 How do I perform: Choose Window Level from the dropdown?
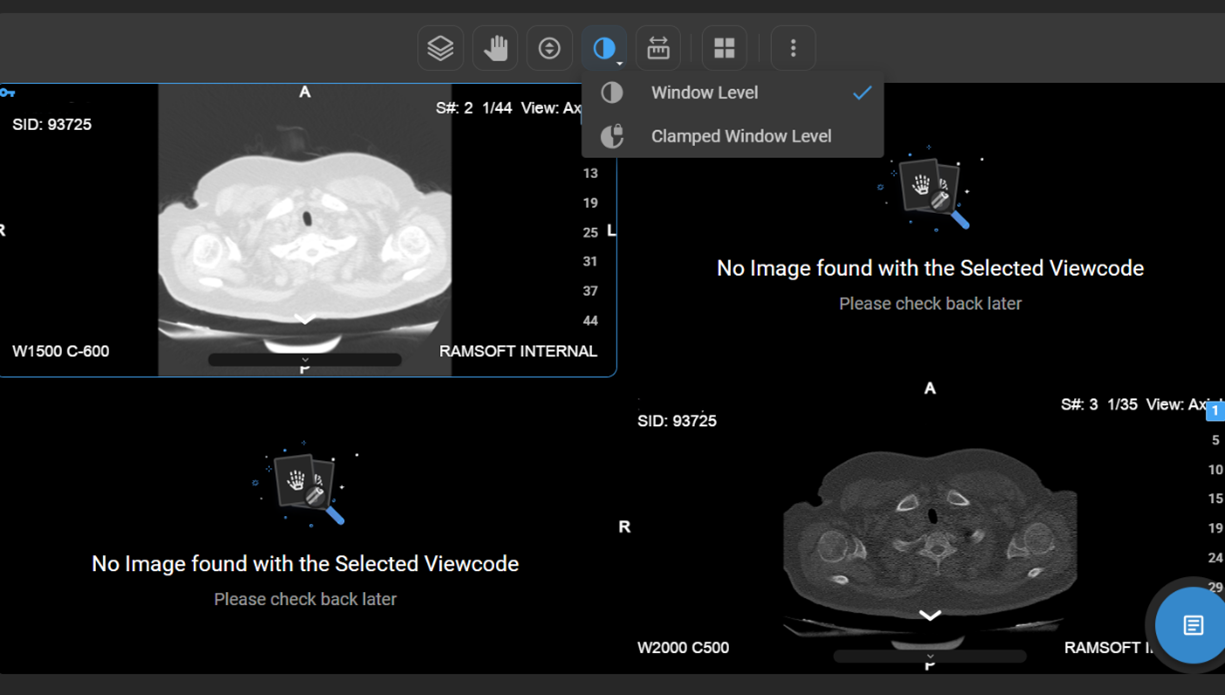[704, 93]
